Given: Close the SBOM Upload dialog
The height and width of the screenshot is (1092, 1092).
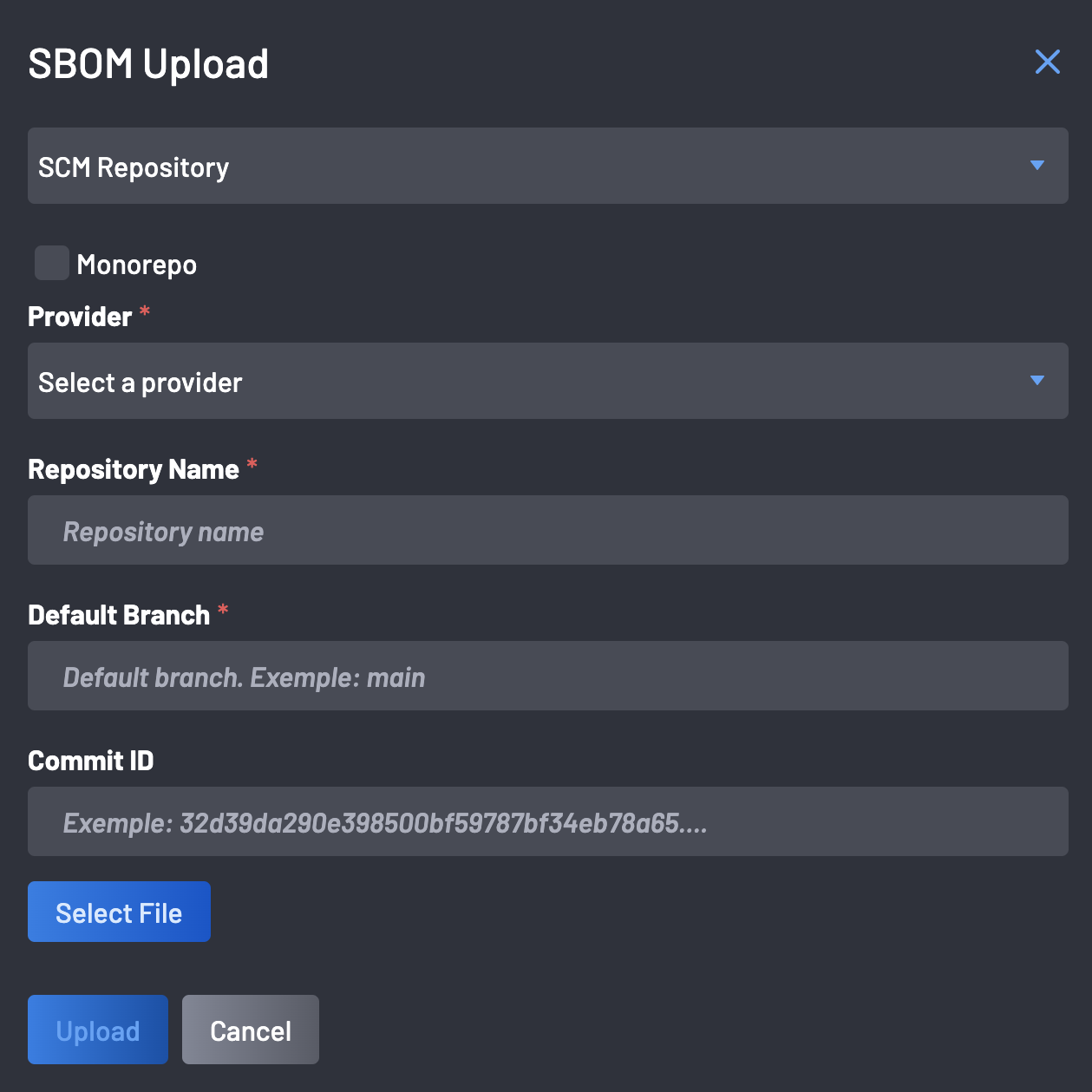Looking at the screenshot, I should [x=1048, y=62].
